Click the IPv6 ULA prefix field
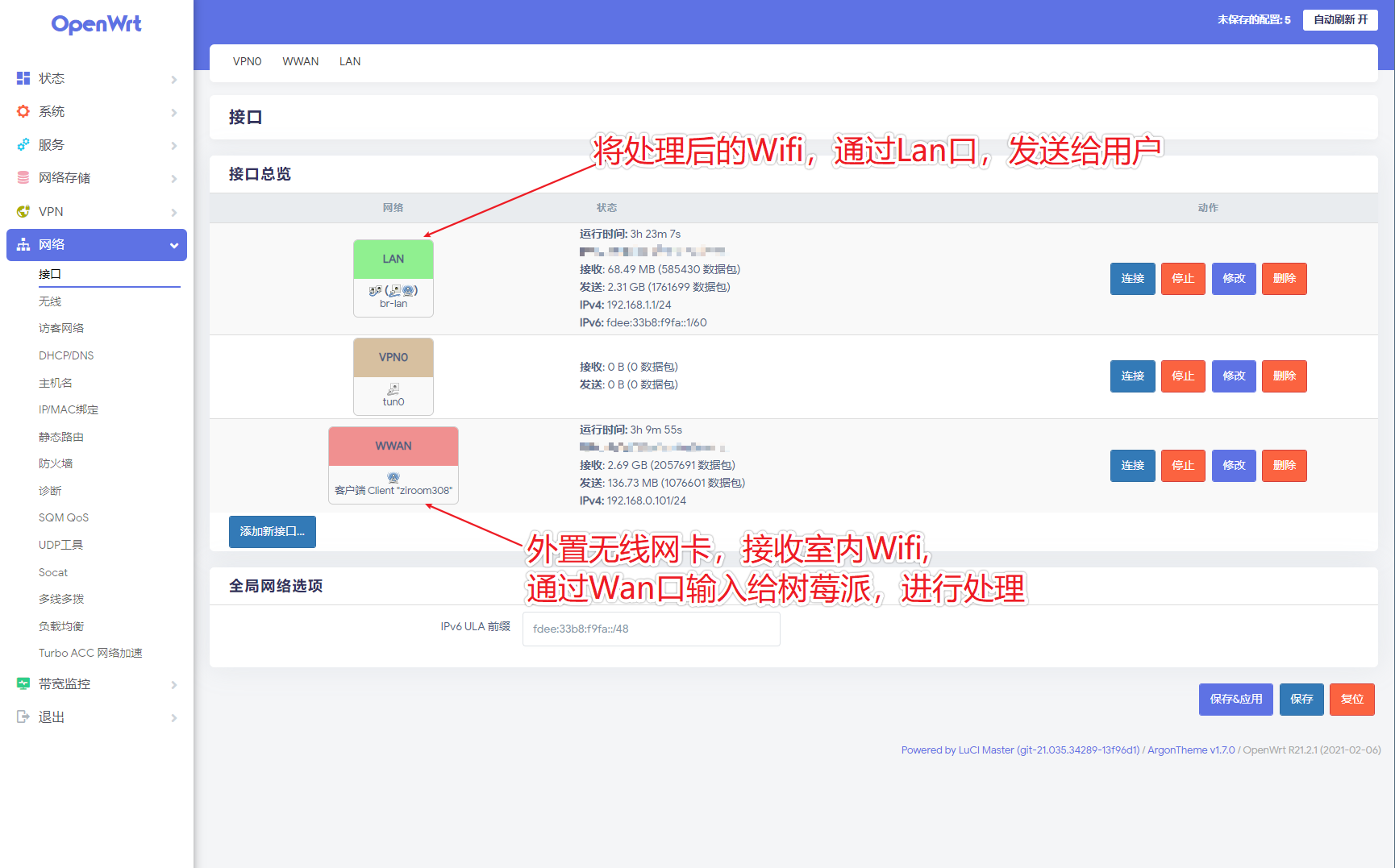 tap(652, 629)
